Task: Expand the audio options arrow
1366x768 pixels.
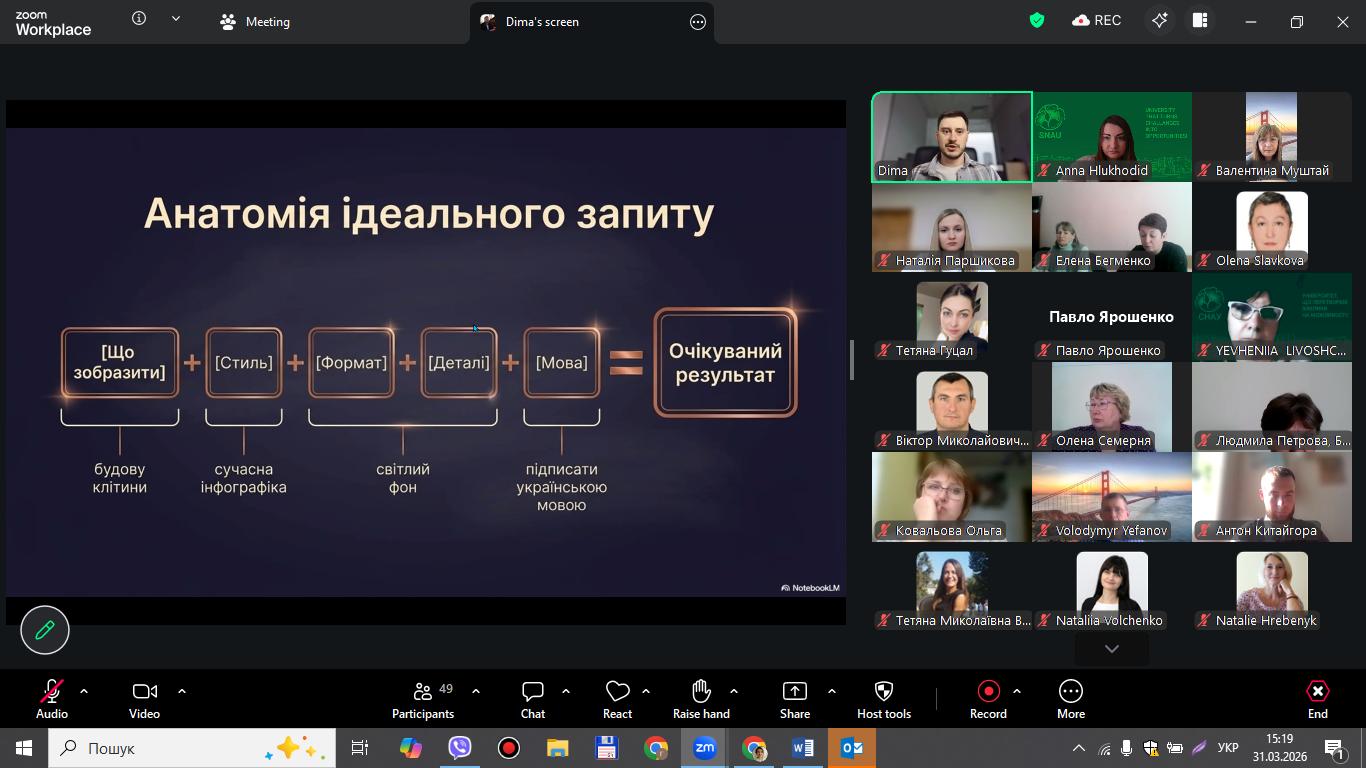Action: (84, 691)
